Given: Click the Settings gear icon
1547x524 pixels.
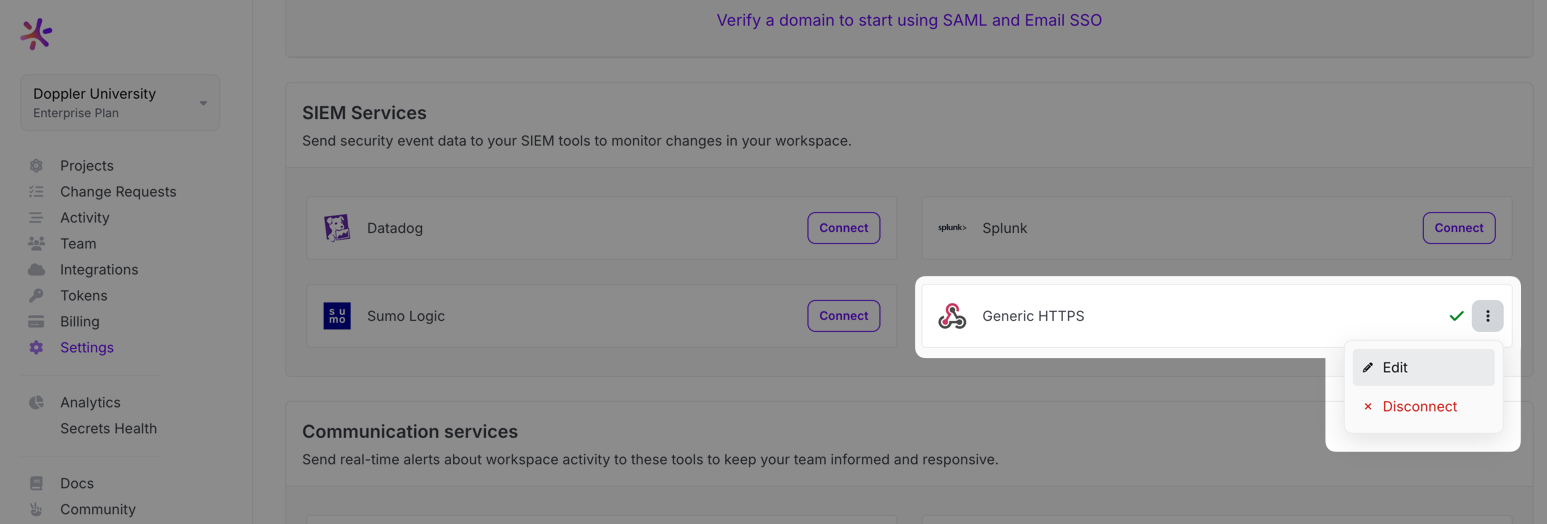Looking at the screenshot, I should pos(36,348).
